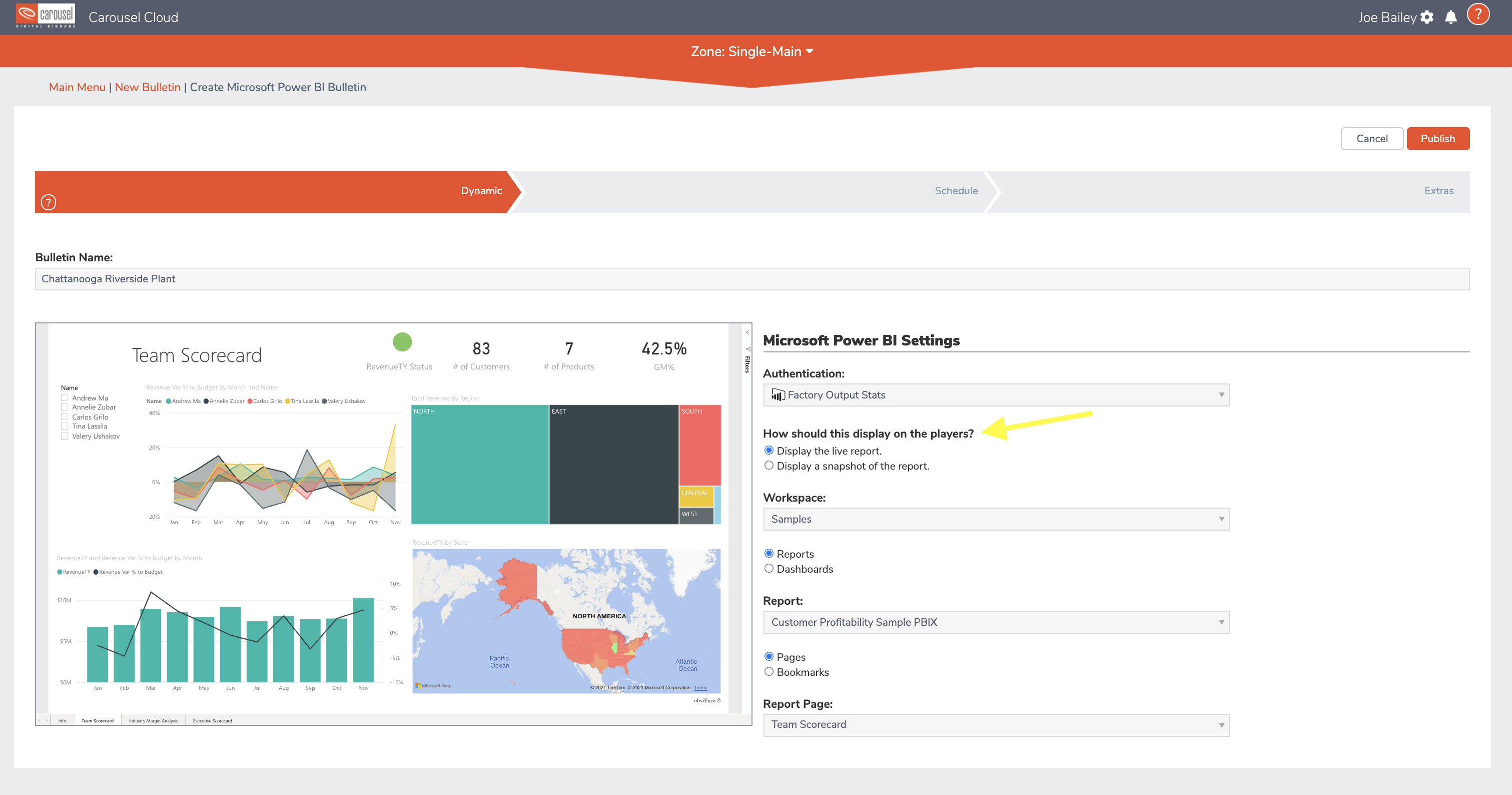Viewport: 1512px width, 795px height.
Task: Click the Microsoft Bing logo on map
Action: [433, 685]
